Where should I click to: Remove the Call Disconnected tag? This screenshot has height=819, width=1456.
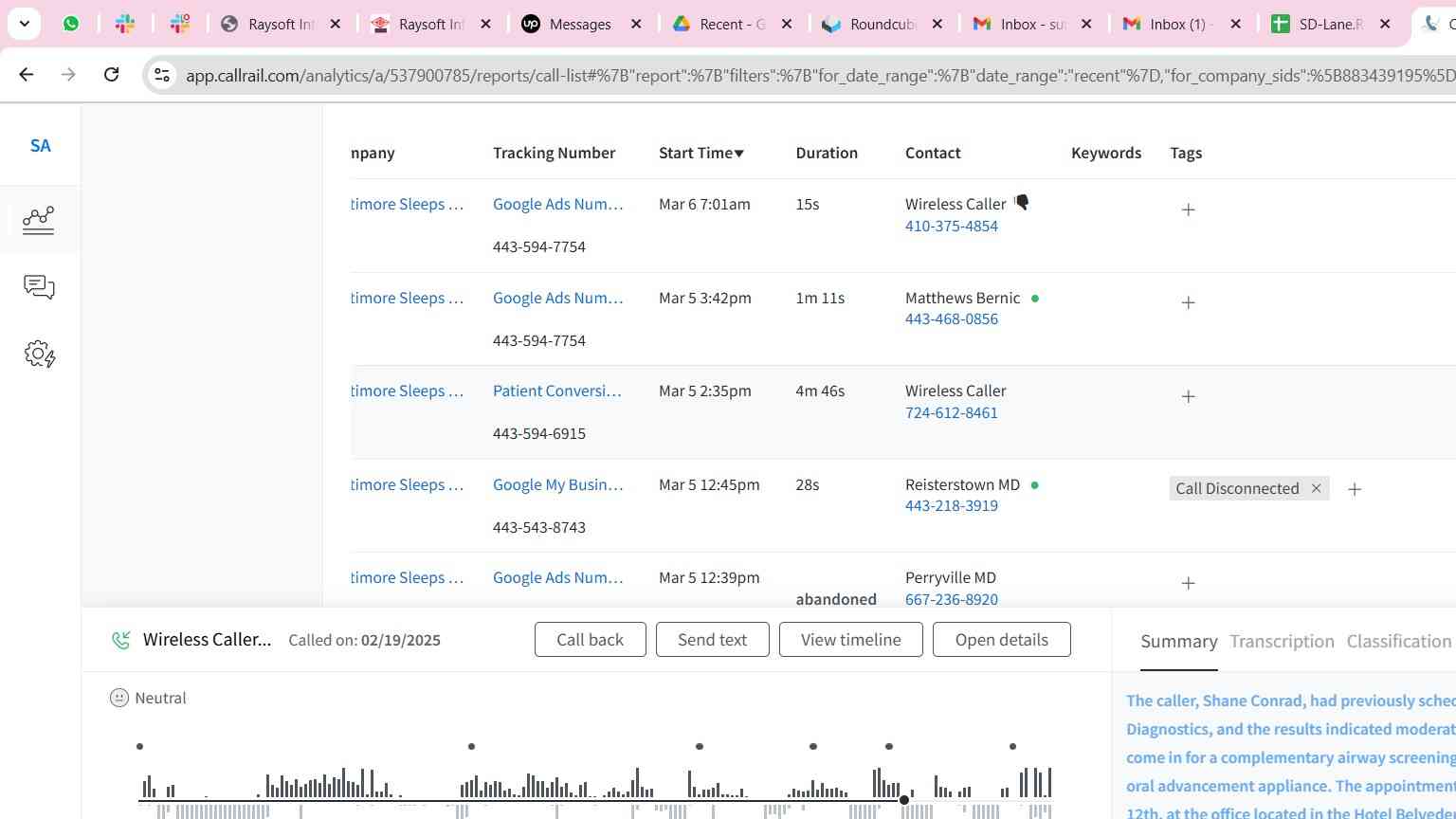[x=1316, y=488]
